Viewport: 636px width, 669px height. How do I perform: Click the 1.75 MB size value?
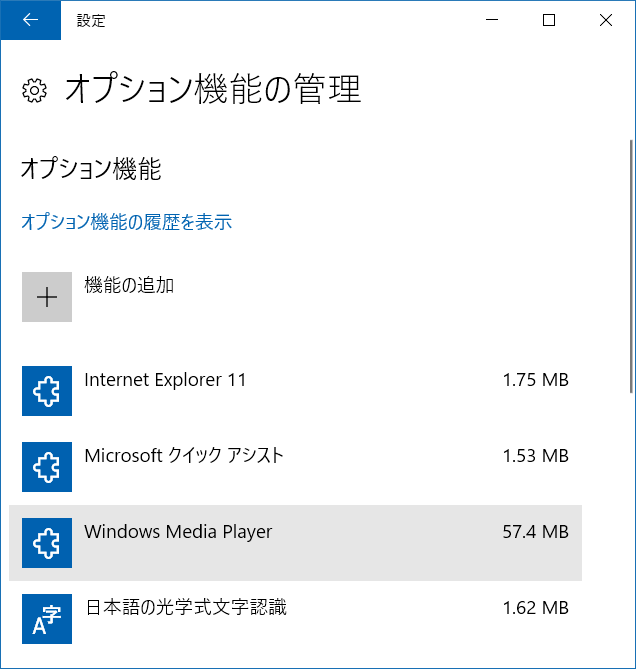(x=536, y=380)
